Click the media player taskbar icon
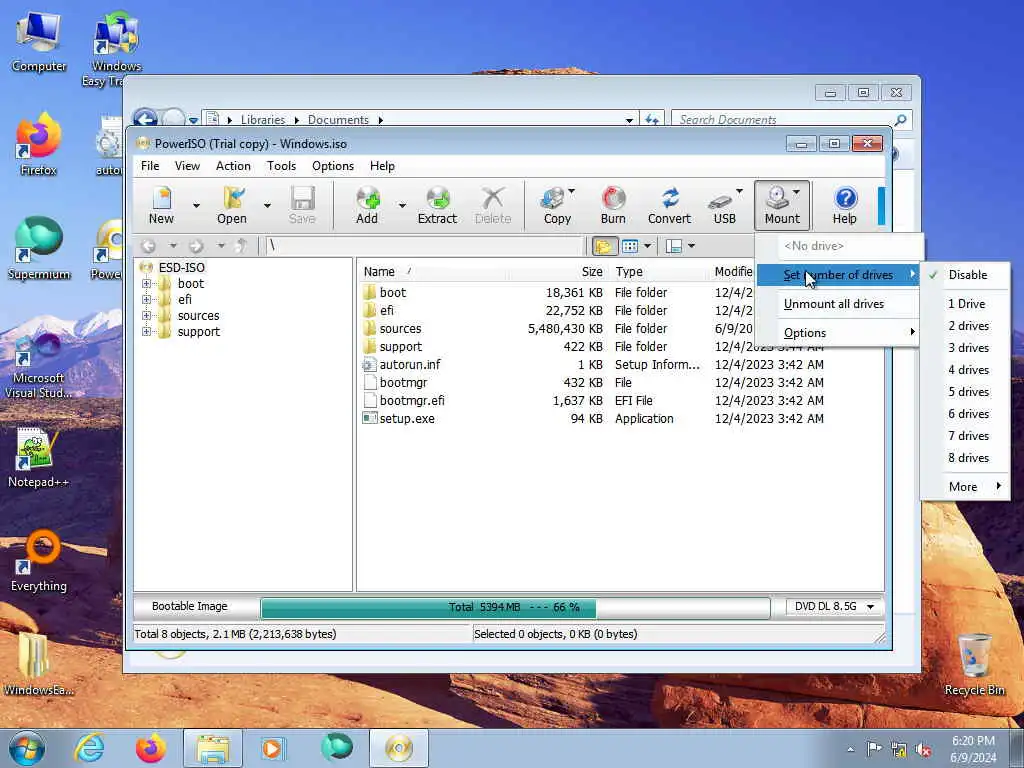Screen dimensions: 1024x768 coord(272,748)
